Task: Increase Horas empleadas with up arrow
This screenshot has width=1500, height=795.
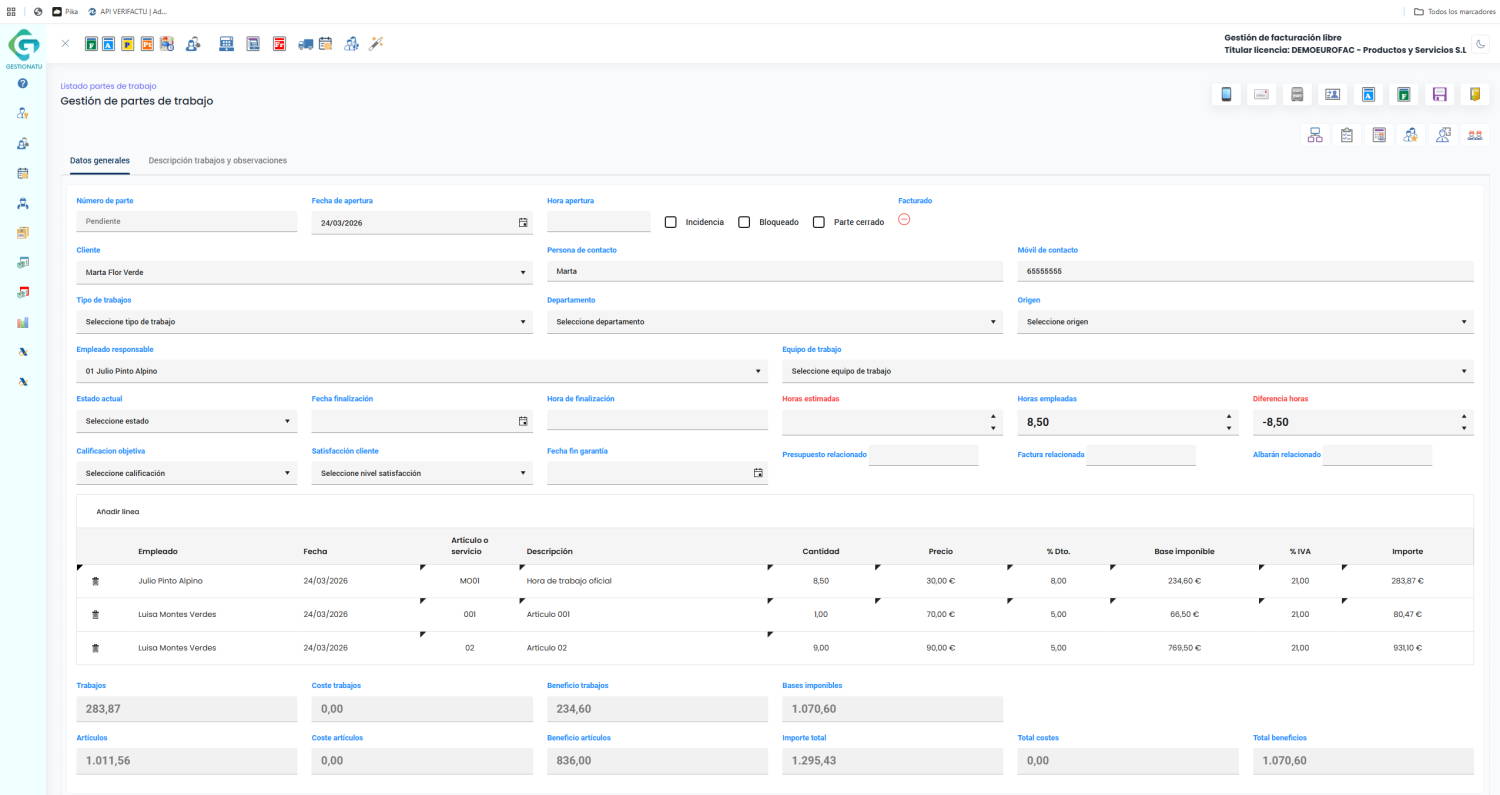Action: coord(1228,416)
